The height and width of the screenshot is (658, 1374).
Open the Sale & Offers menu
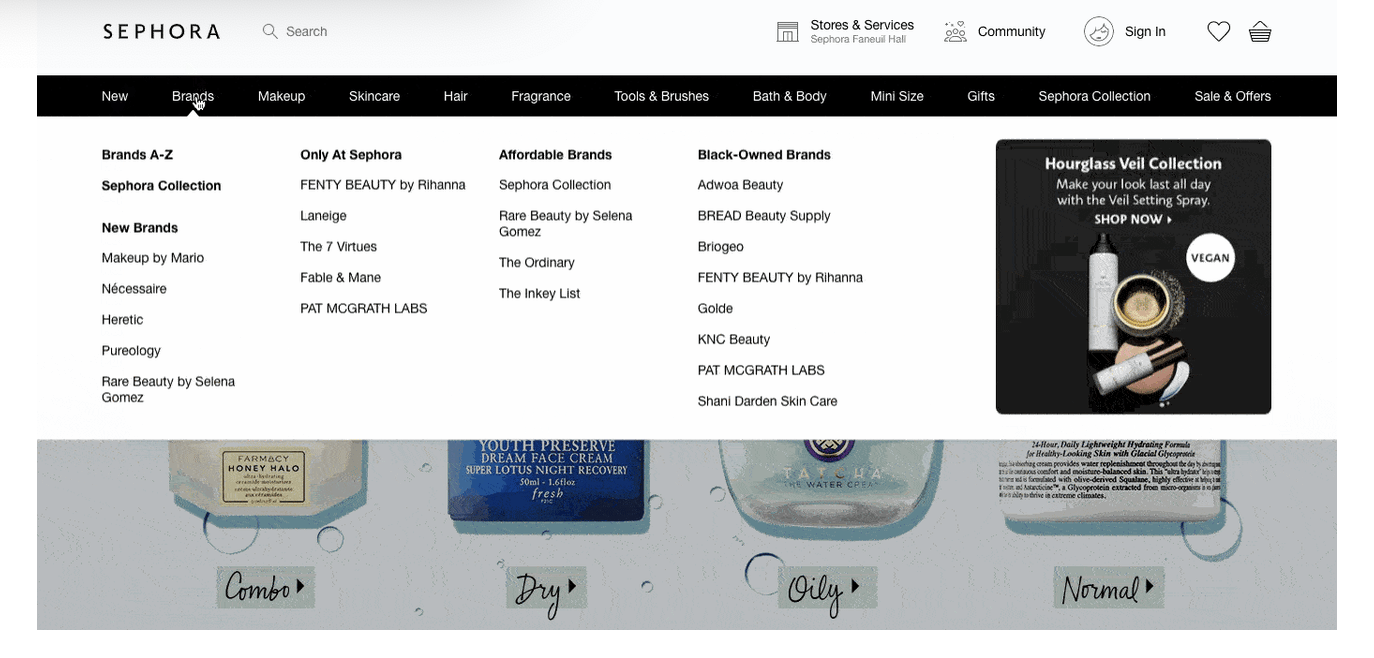[1232, 96]
